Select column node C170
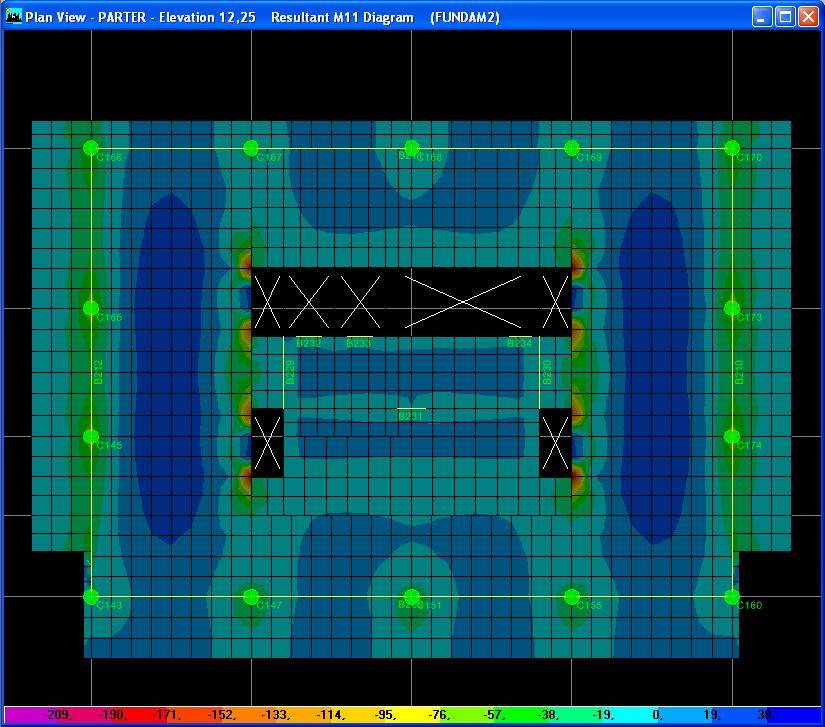This screenshot has height=727, width=825. (x=732, y=148)
